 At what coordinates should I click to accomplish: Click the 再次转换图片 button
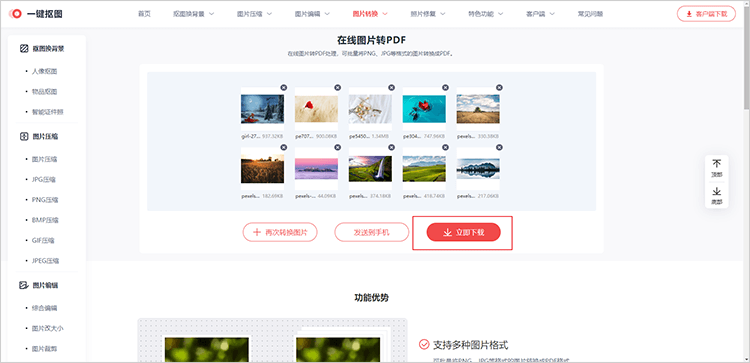pos(280,232)
